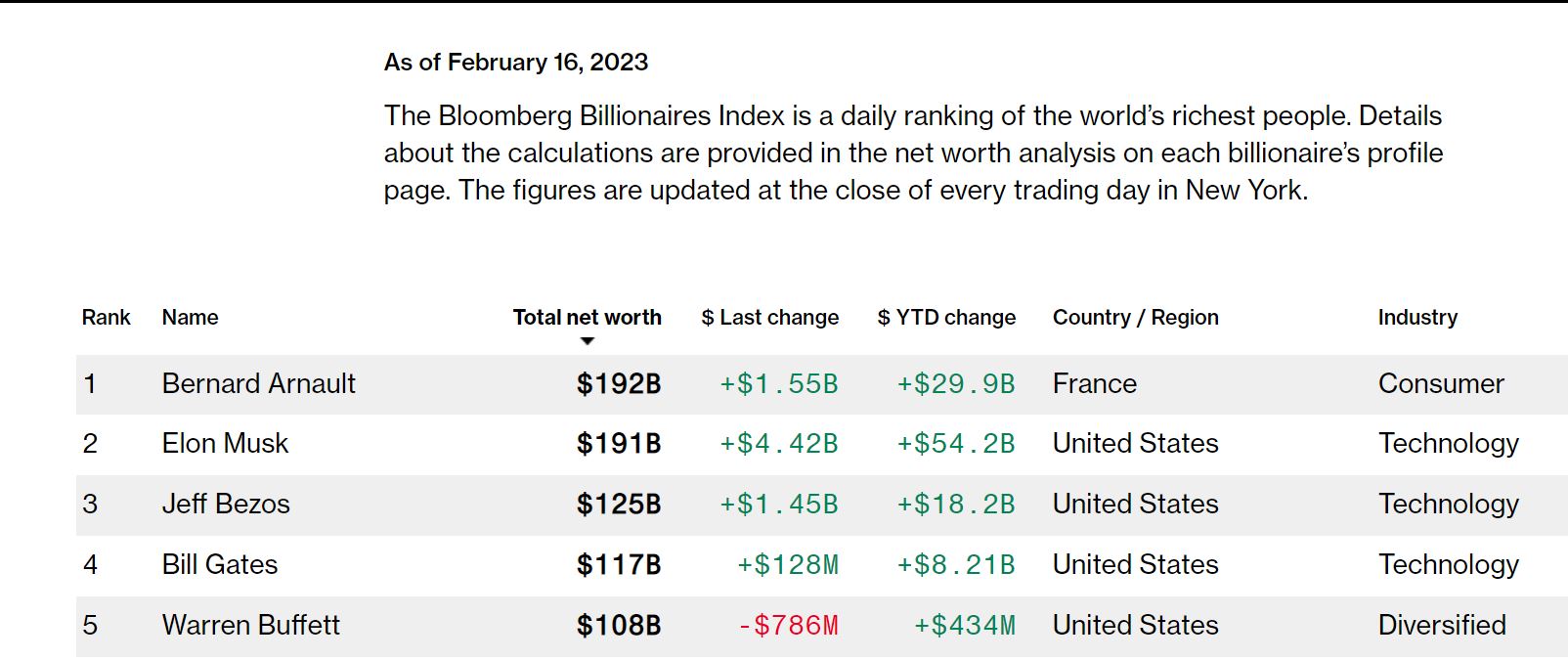This screenshot has height=660, width=1568.
Task: Click Bill Gates's $117B net worth
Action: click(x=618, y=564)
